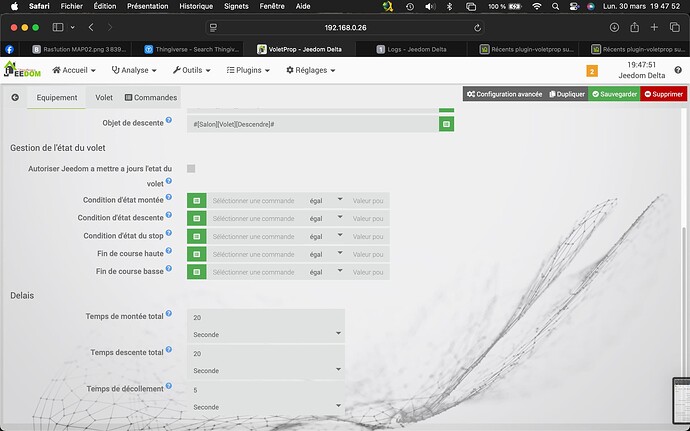Click Safari's page reload icon
The image size is (690, 431).
tap(477, 28)
